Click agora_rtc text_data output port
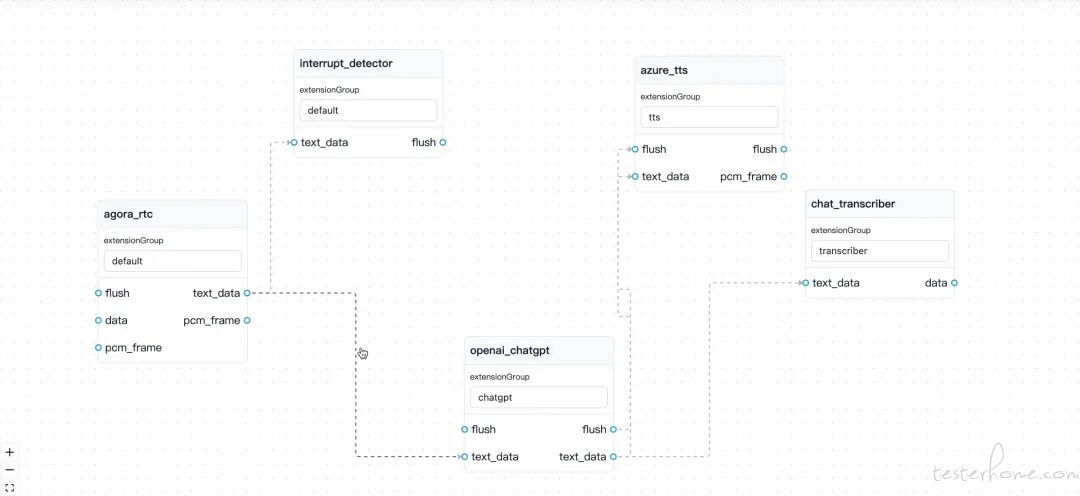 tap(247, 293)
